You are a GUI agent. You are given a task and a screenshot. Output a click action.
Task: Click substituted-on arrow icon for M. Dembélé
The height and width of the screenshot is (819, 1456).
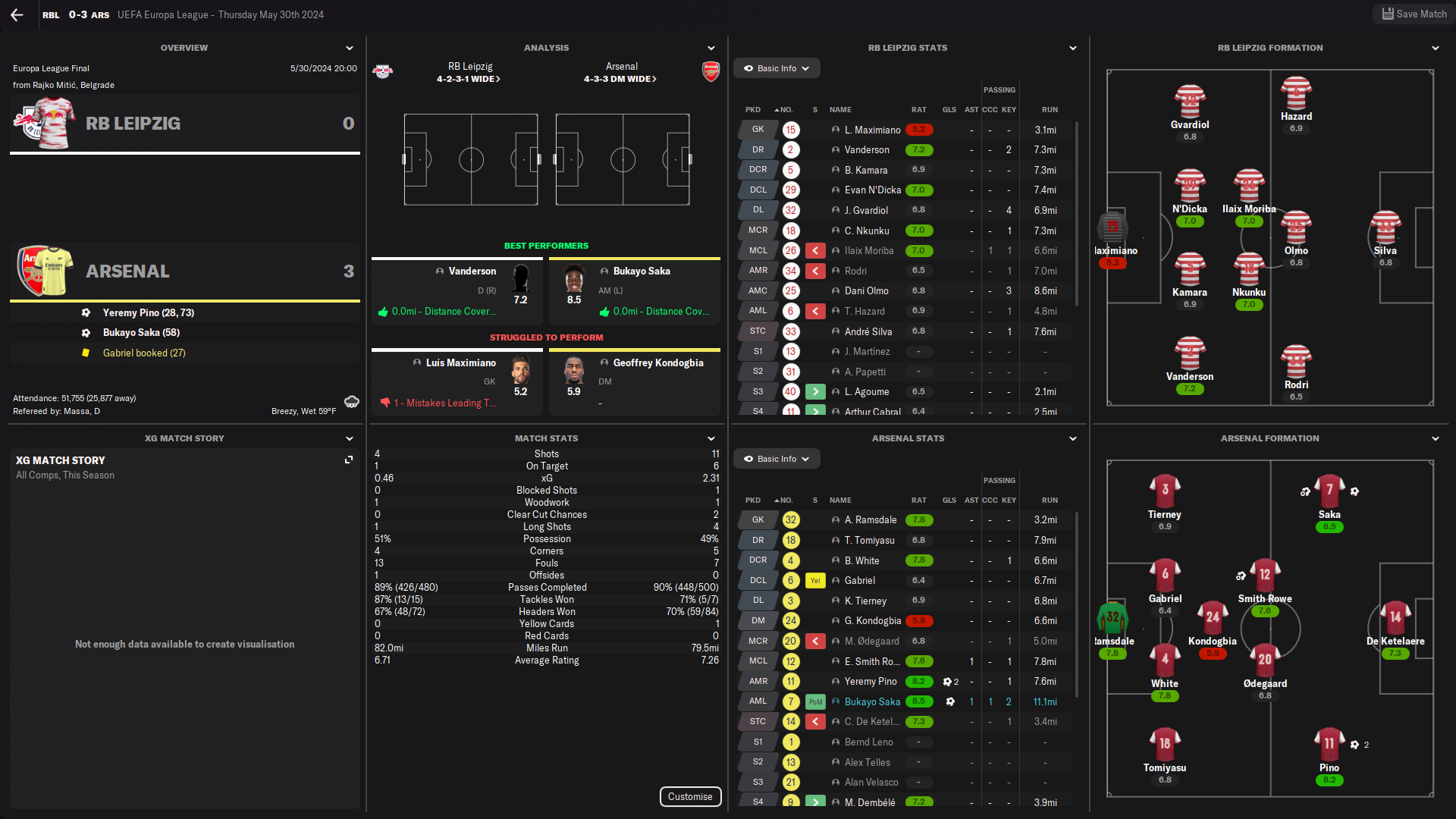pos(815,802)
